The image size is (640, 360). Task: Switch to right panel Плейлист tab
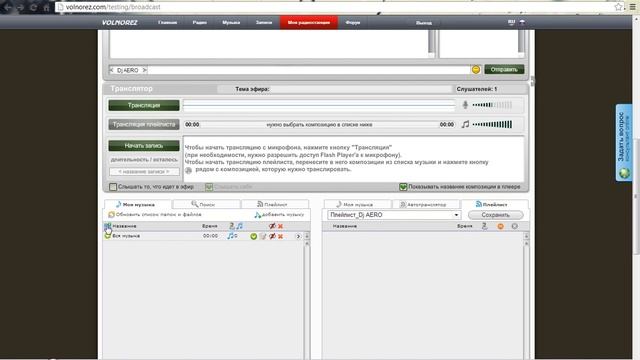(x=494, y=204)
